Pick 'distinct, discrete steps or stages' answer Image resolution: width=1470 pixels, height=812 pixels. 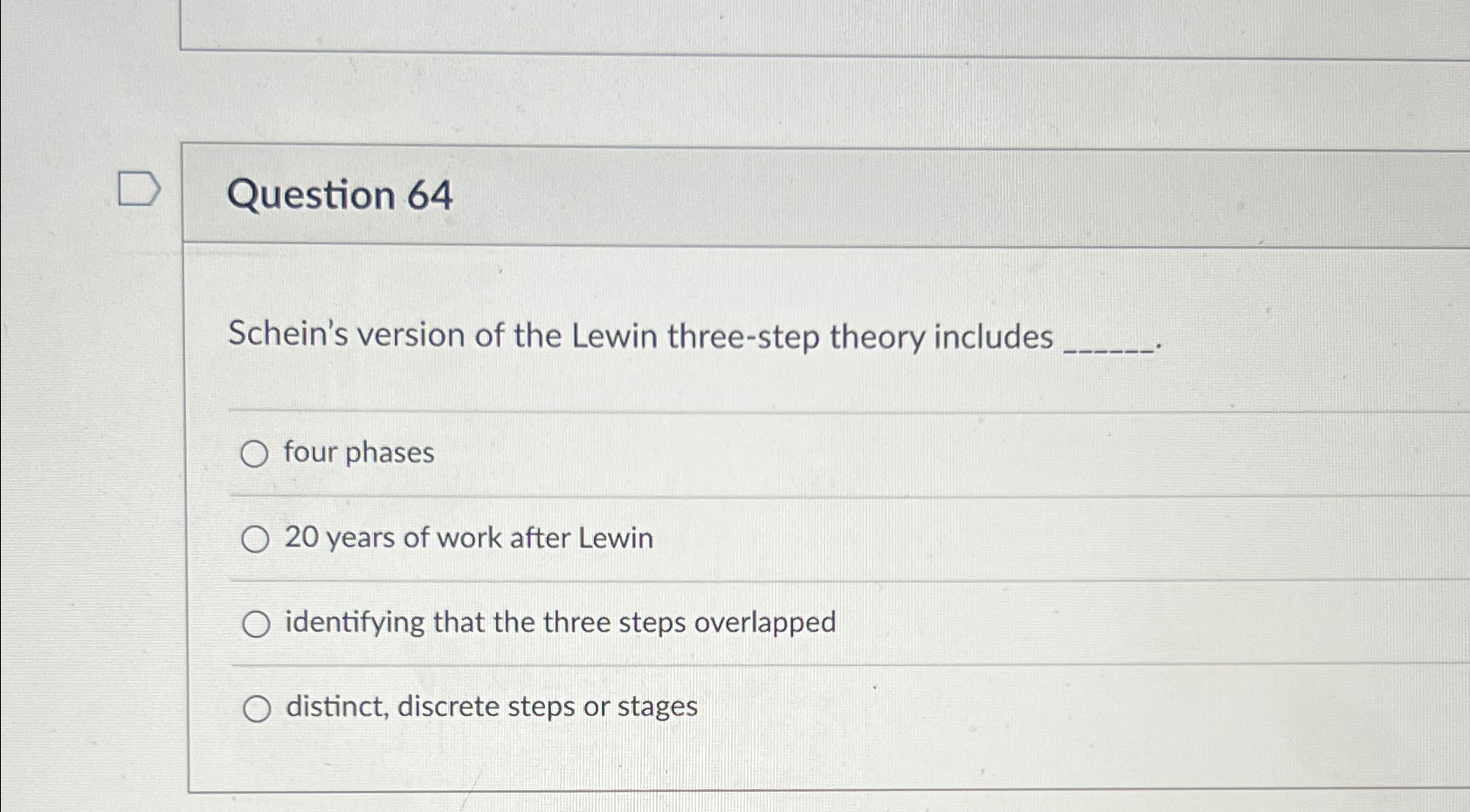256,709
